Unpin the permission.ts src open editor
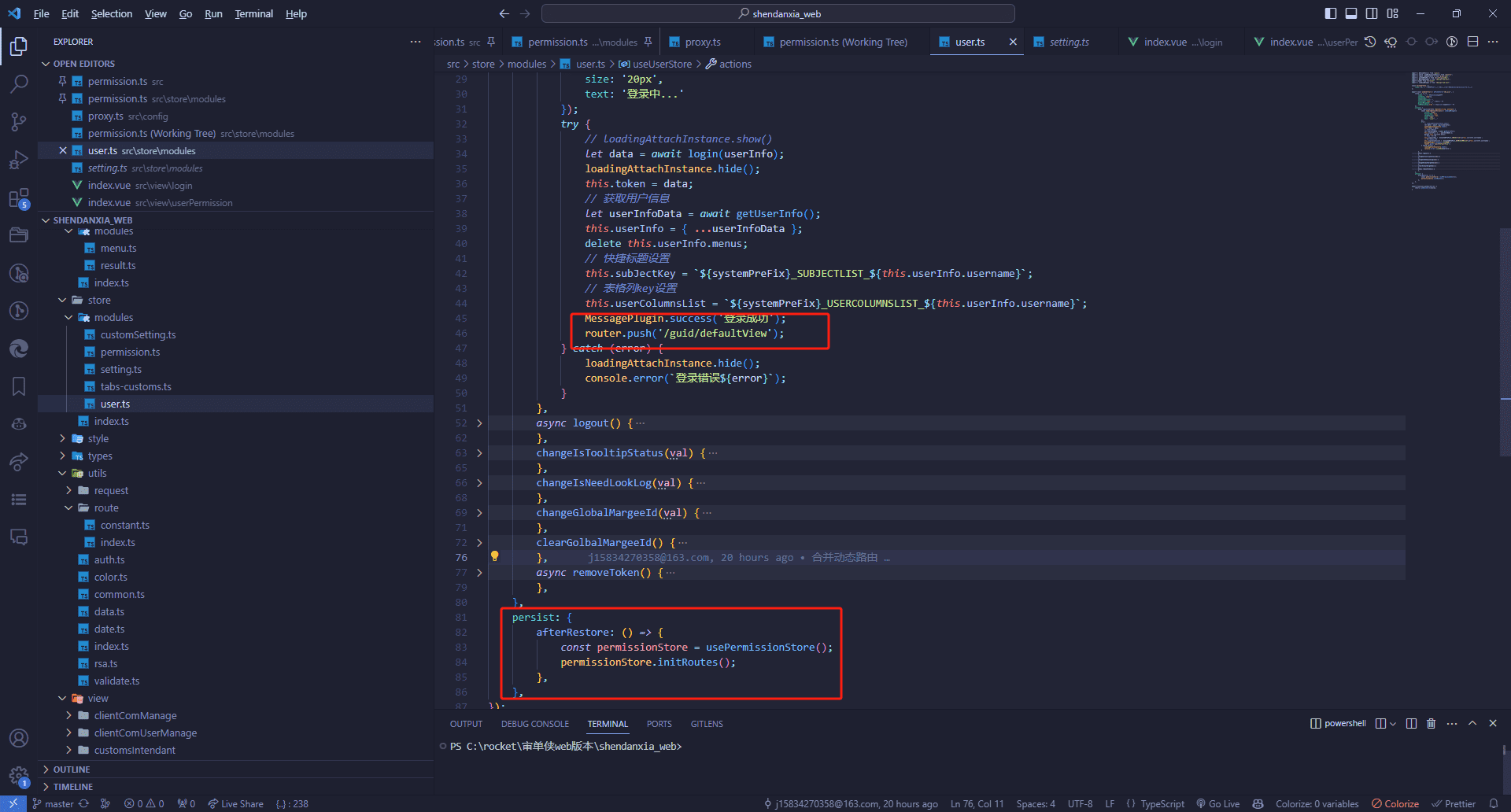Screen dimensions: 1511x812 [x=62, y=81]
